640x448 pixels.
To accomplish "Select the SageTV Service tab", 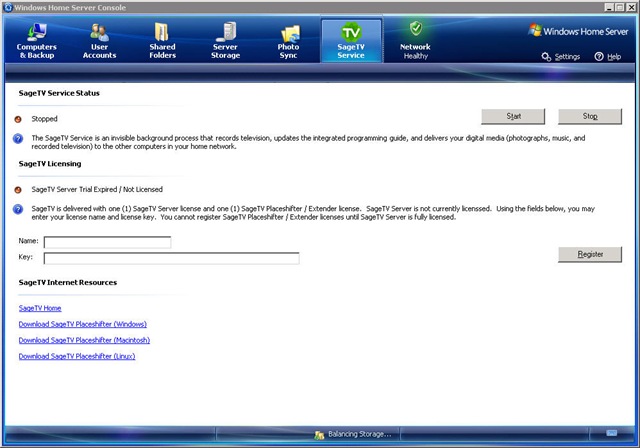I will [351, 41].
